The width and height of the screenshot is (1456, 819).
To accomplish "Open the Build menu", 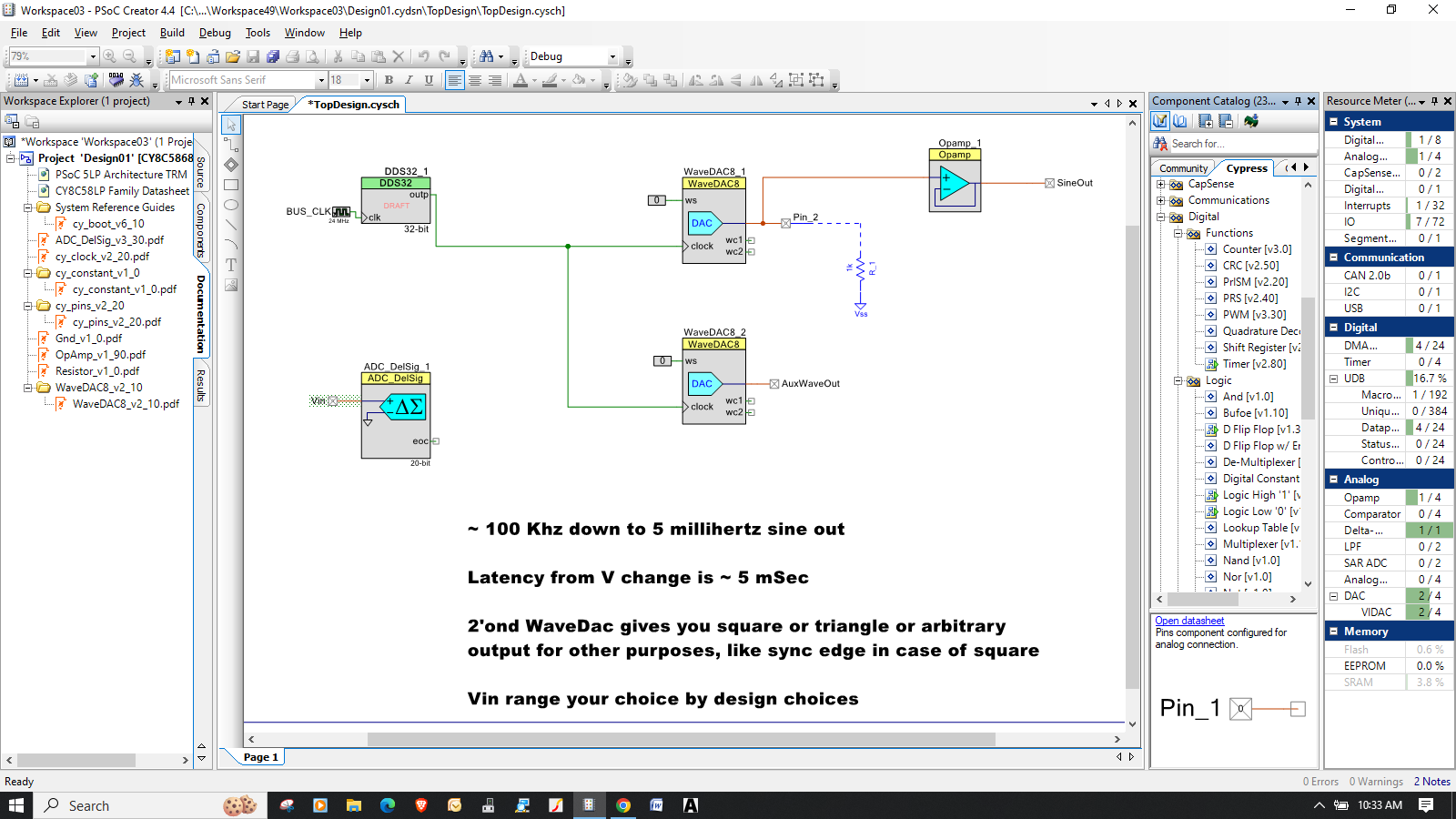I will [172, 33].
